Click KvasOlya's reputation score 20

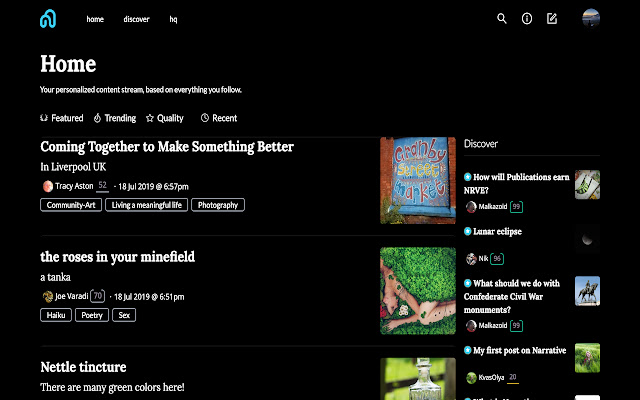513,378
